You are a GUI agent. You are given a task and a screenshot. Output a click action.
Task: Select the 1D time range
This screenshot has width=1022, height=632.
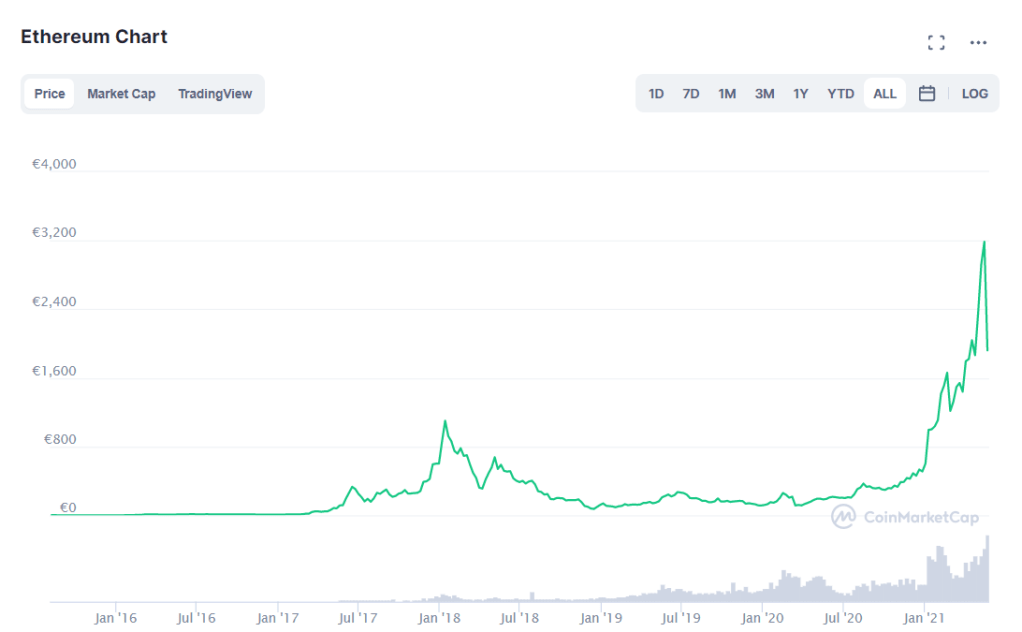tap(656, 94)
